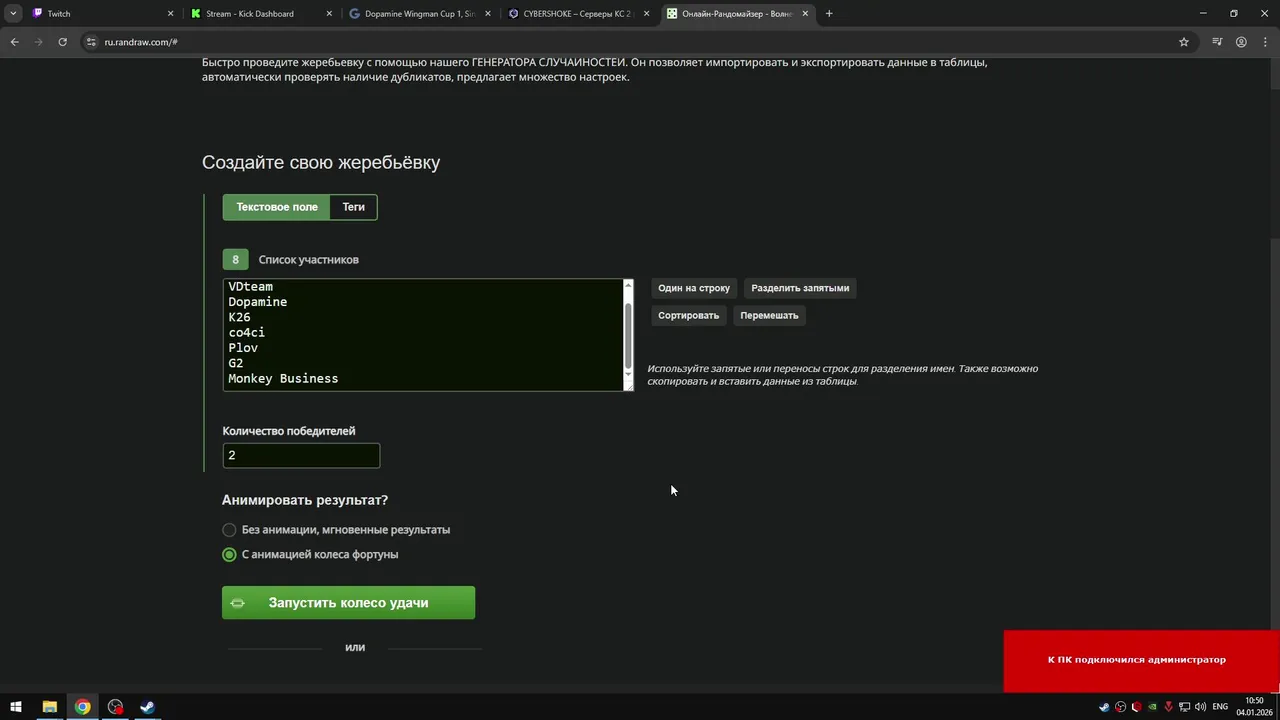Image resolution: width=1280 pixels, height=720 pixels.
Task: Click the Steam system tray icon
Action: point(1104,707)
